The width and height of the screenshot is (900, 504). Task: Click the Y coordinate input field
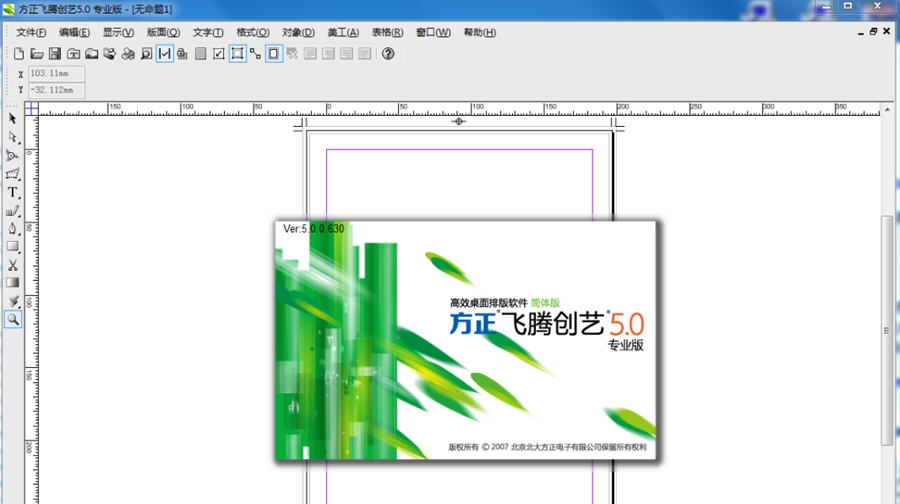57,90
